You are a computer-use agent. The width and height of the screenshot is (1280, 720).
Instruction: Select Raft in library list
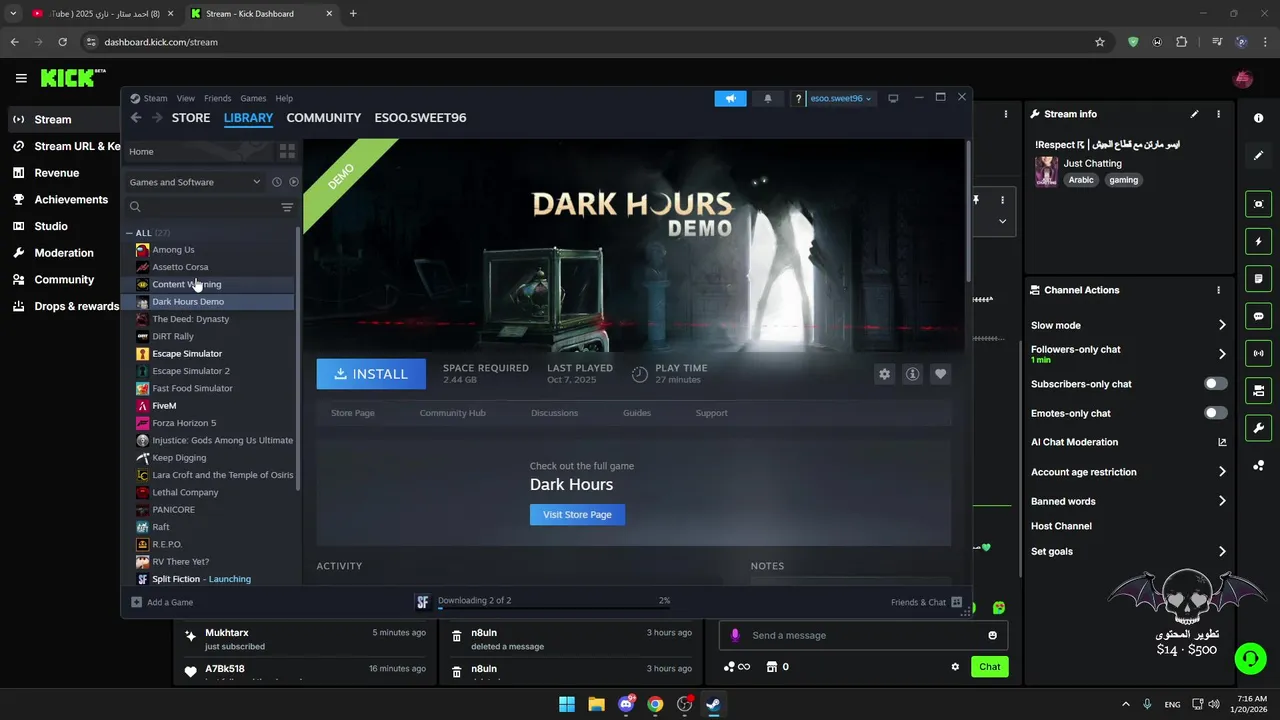[x=161, y=527]
